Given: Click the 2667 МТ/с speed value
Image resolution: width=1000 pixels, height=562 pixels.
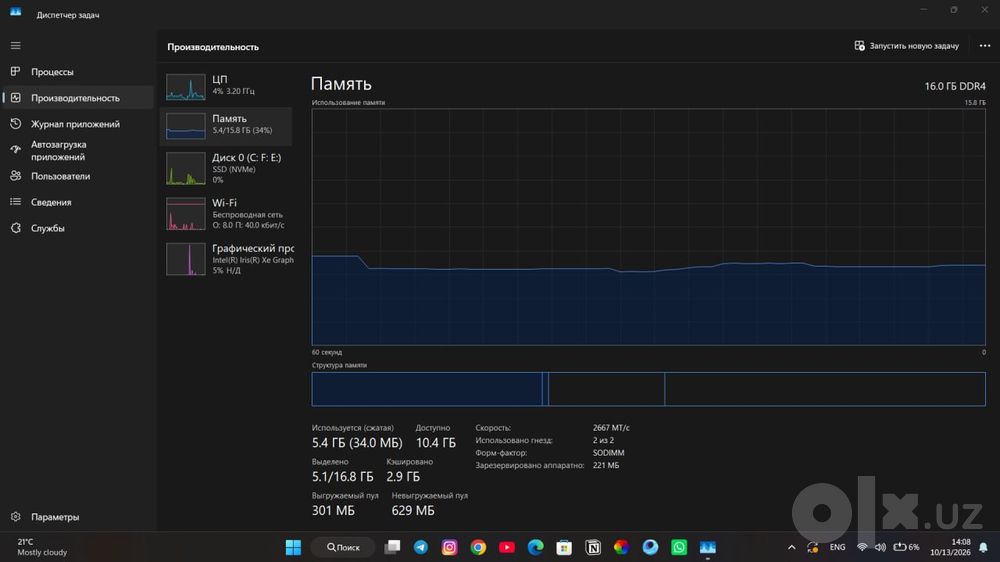Looking at the screenshot, I should [611, 427].
